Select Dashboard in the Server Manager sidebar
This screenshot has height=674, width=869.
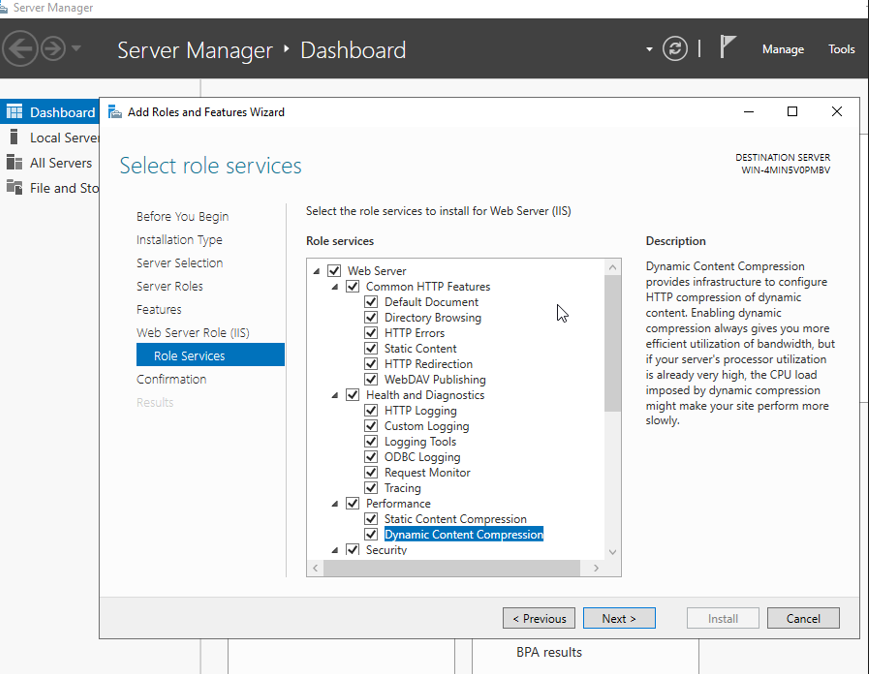50,113
